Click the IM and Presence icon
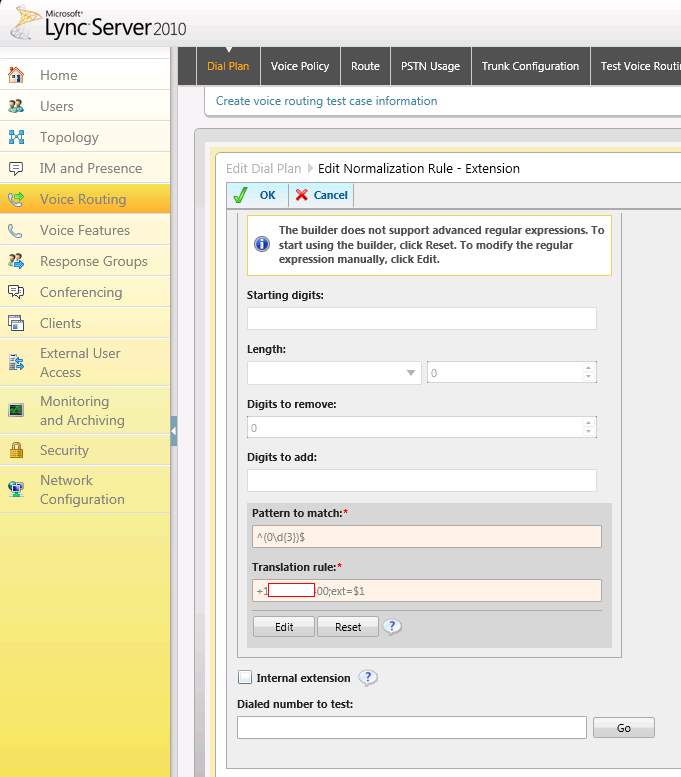Screen dimensions: 681x777 [x=16, y=168]
